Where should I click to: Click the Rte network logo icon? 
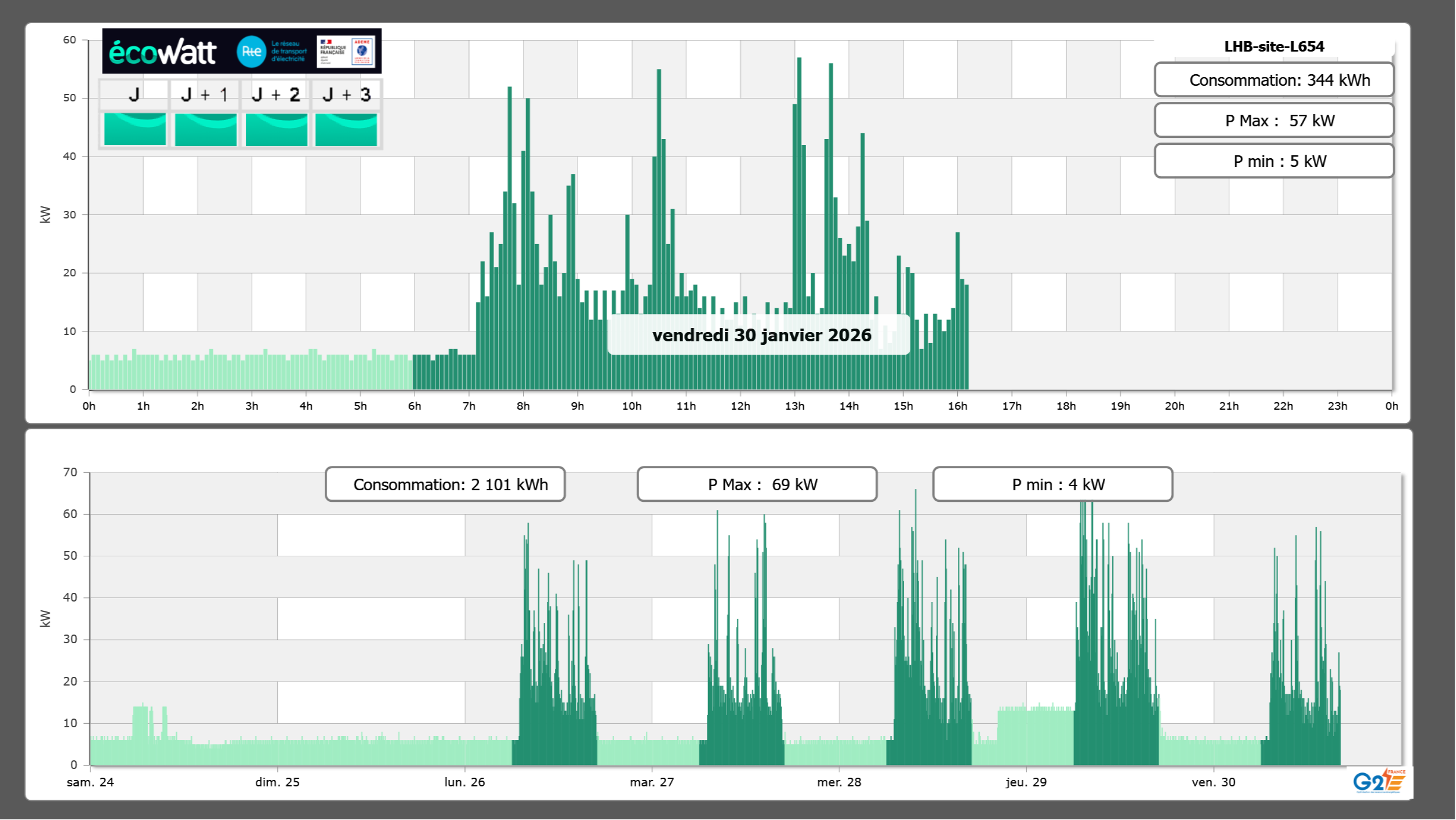(251, 52)
